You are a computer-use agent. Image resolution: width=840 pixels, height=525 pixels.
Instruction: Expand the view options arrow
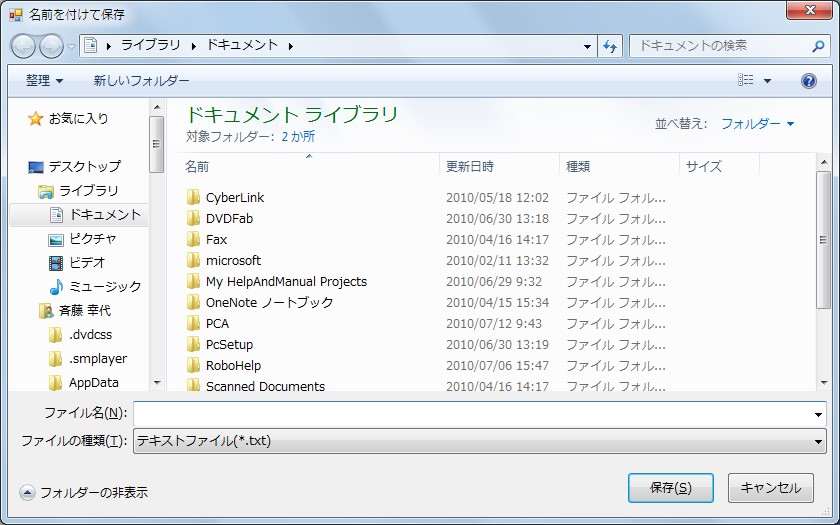tap(767, 81)
